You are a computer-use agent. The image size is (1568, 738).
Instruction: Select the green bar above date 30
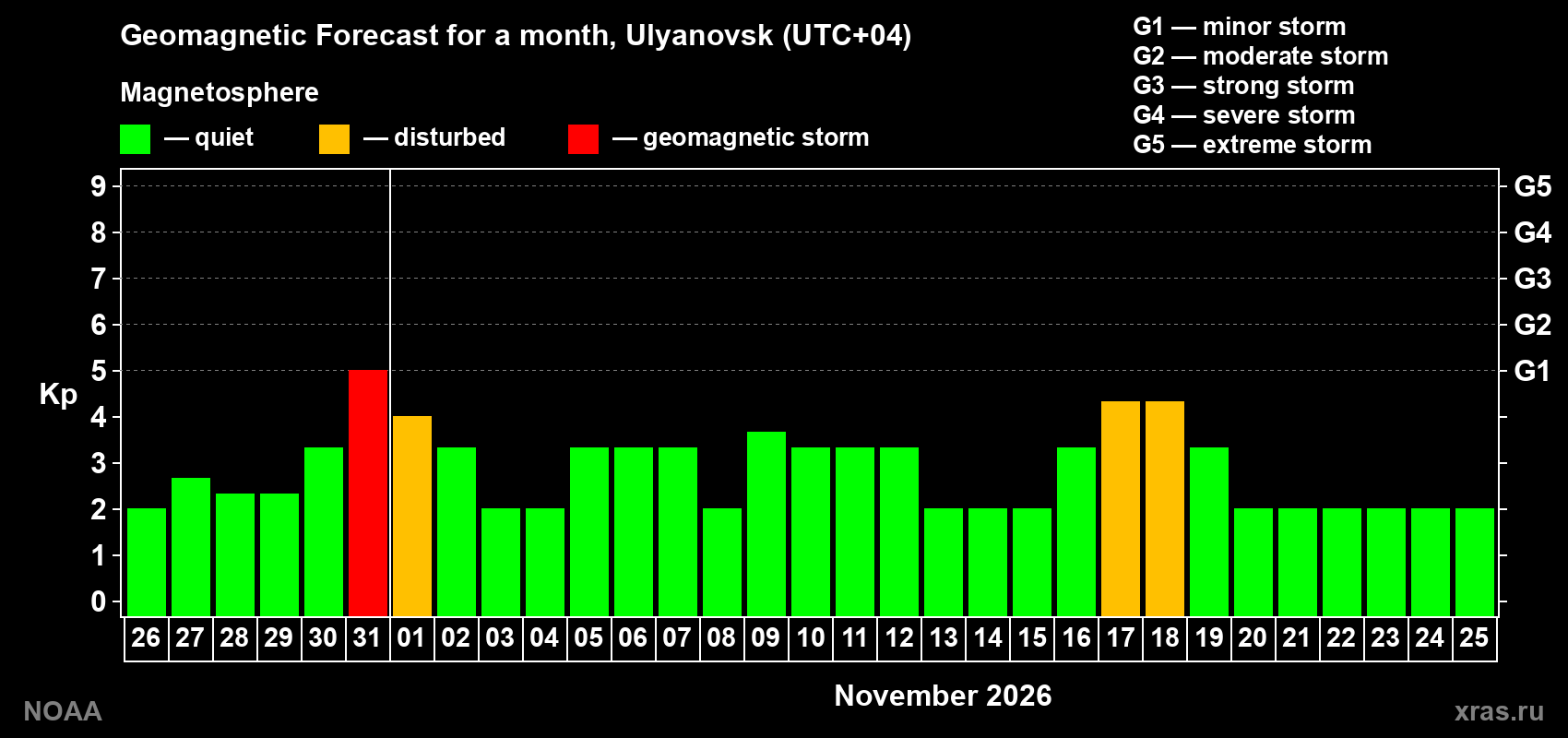point(324,531)
